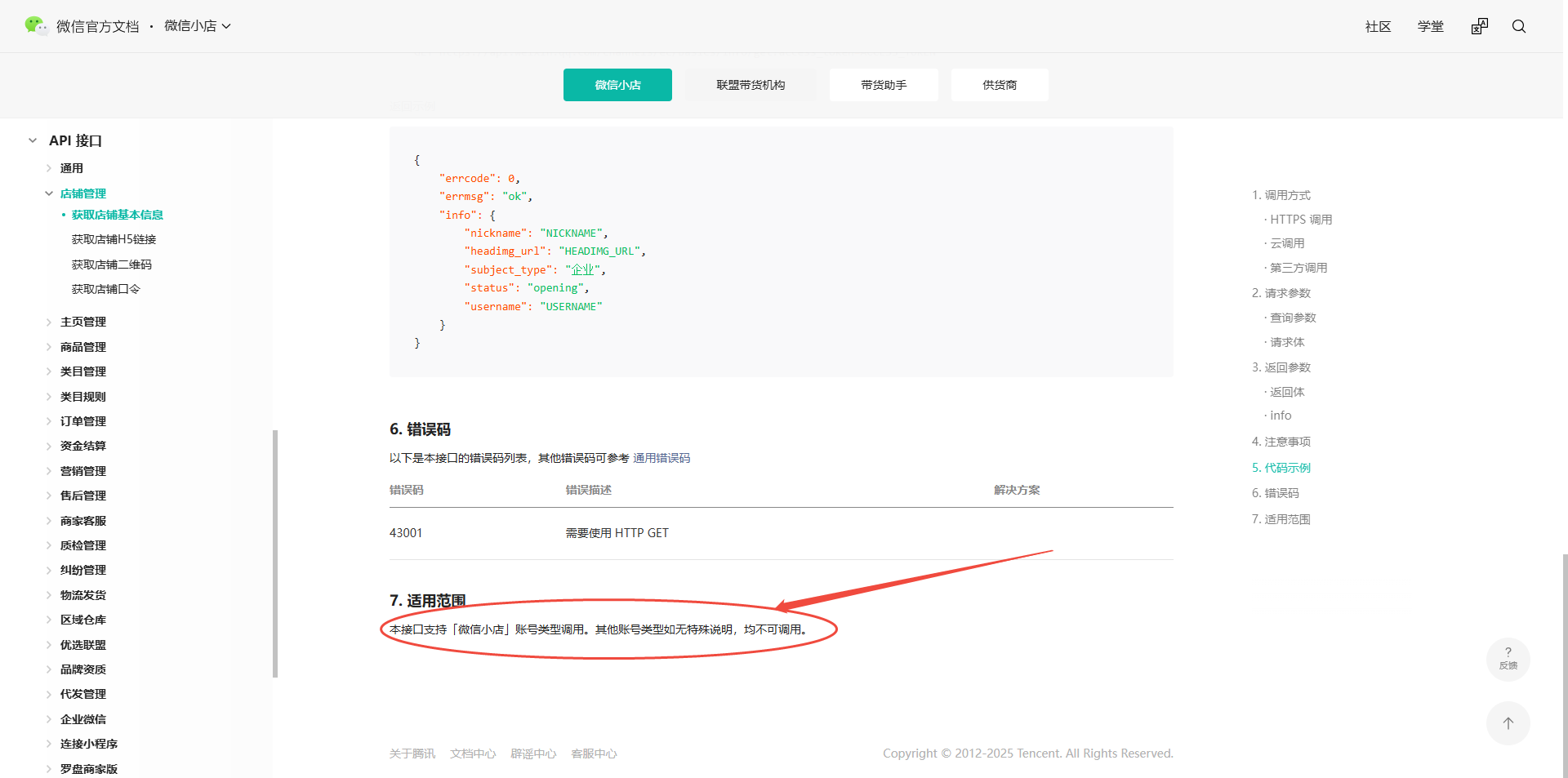This screenshot has height=778, width=1568.
Task: Switch to the 联盟带货机构 tab
Action: [751, 85]
